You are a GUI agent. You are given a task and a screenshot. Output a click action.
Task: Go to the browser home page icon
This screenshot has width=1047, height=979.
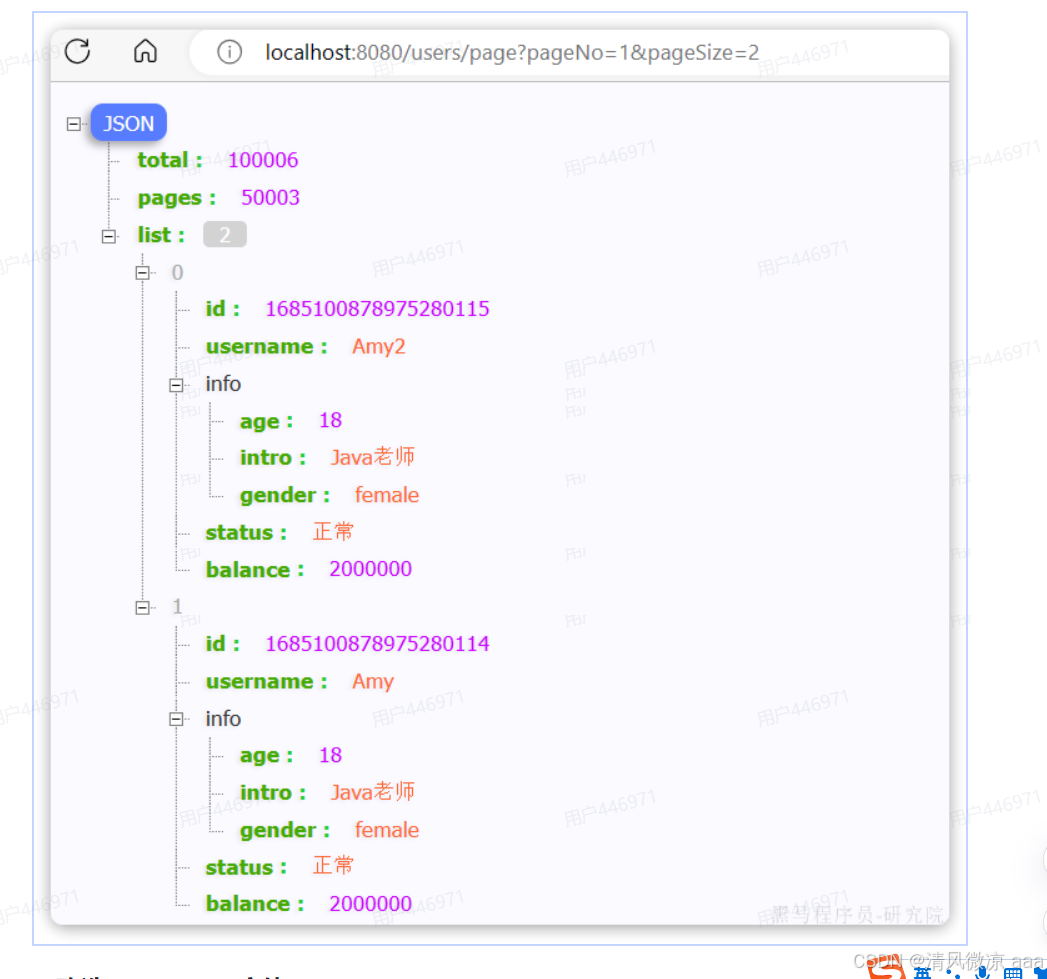(x=145, y=51)
